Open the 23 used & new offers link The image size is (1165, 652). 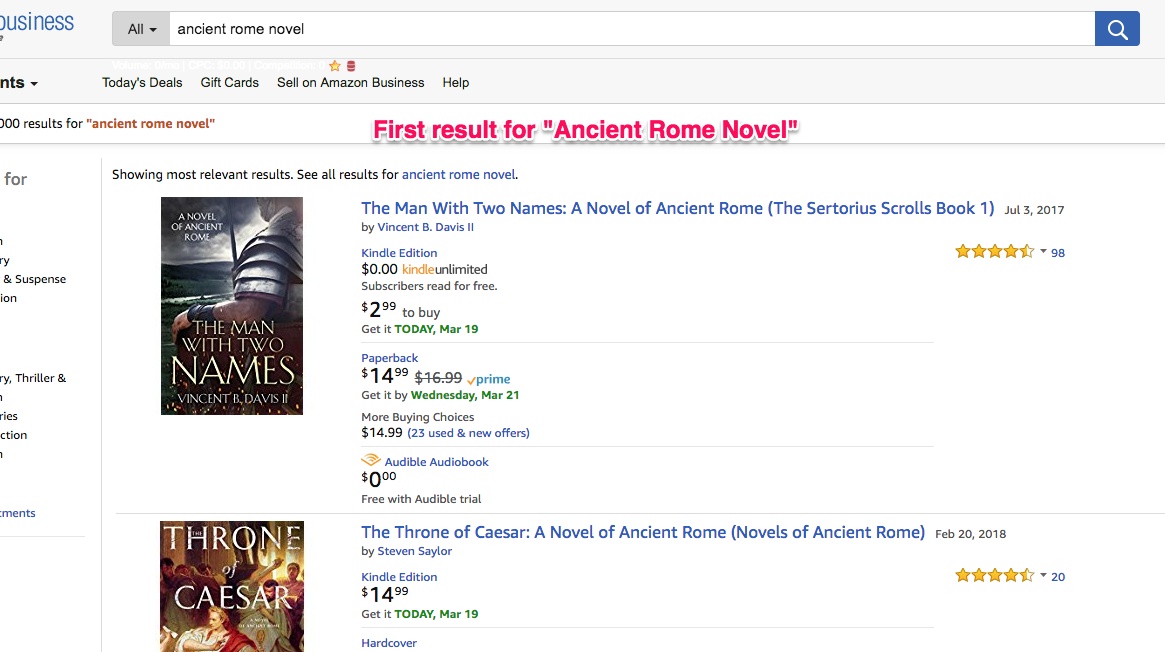[468, 433]
